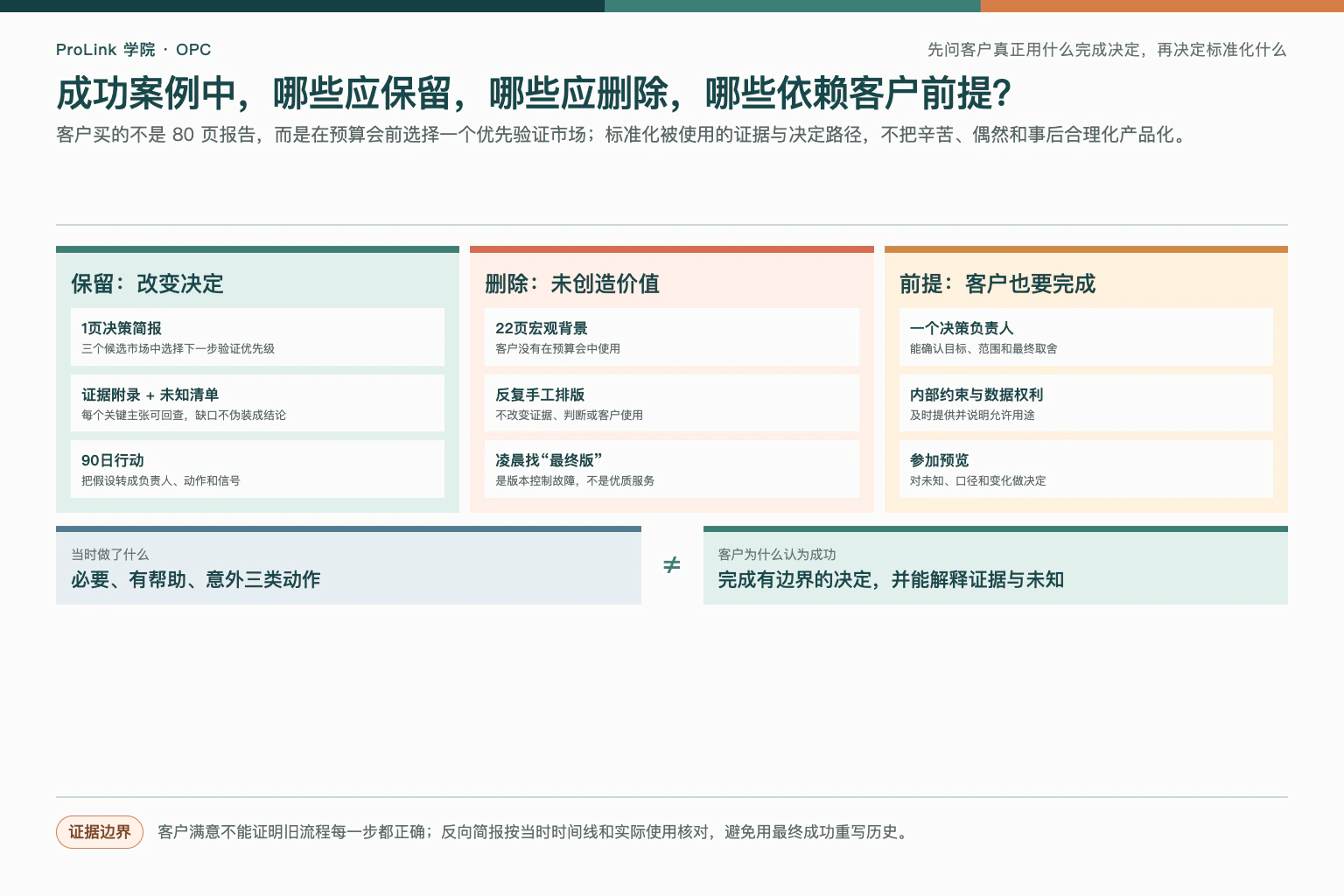Click the 1页决策简报 card
This screenshot has height=896, width=1344.
[x=257, y=337]
